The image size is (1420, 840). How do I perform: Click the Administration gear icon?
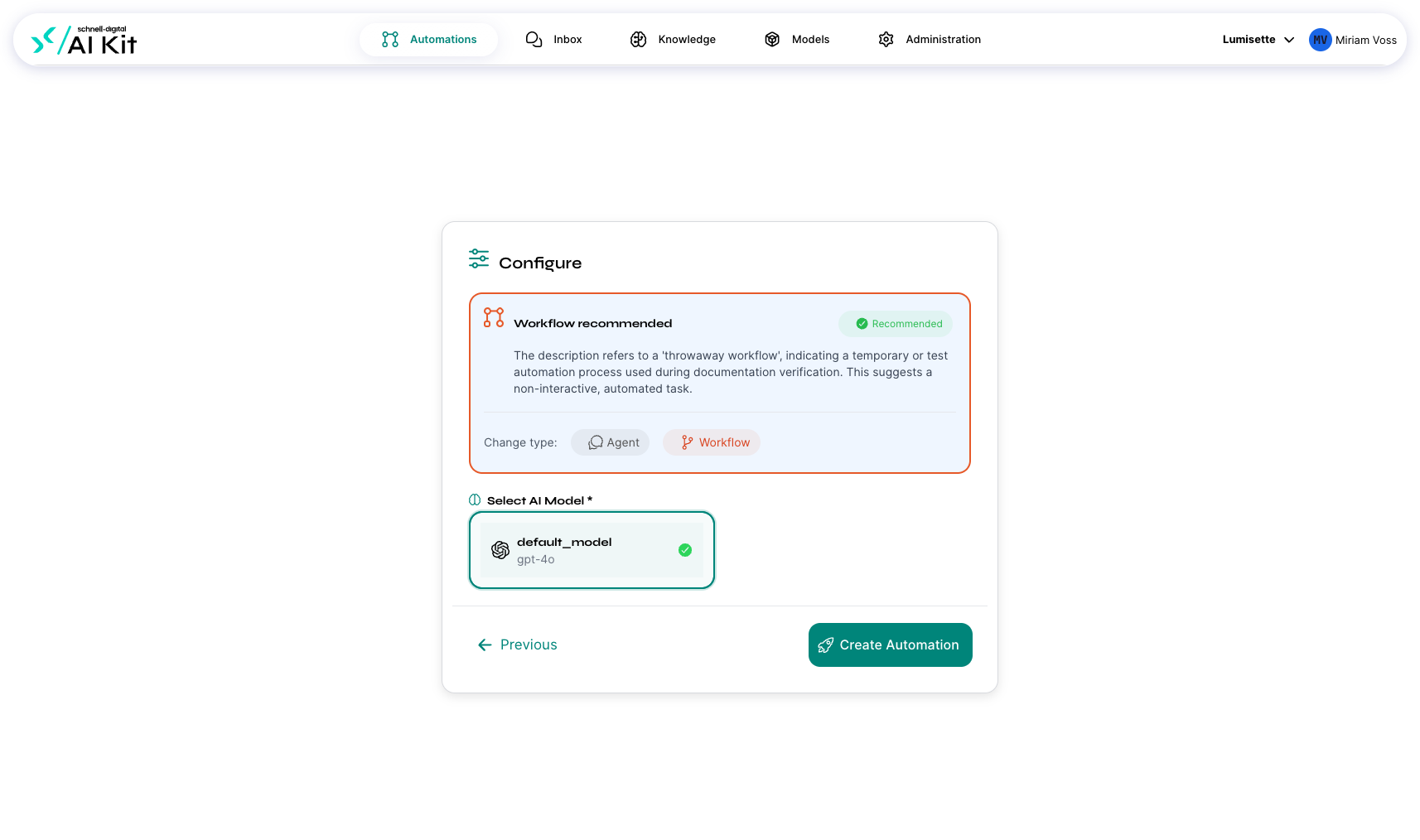click(886, 40)
